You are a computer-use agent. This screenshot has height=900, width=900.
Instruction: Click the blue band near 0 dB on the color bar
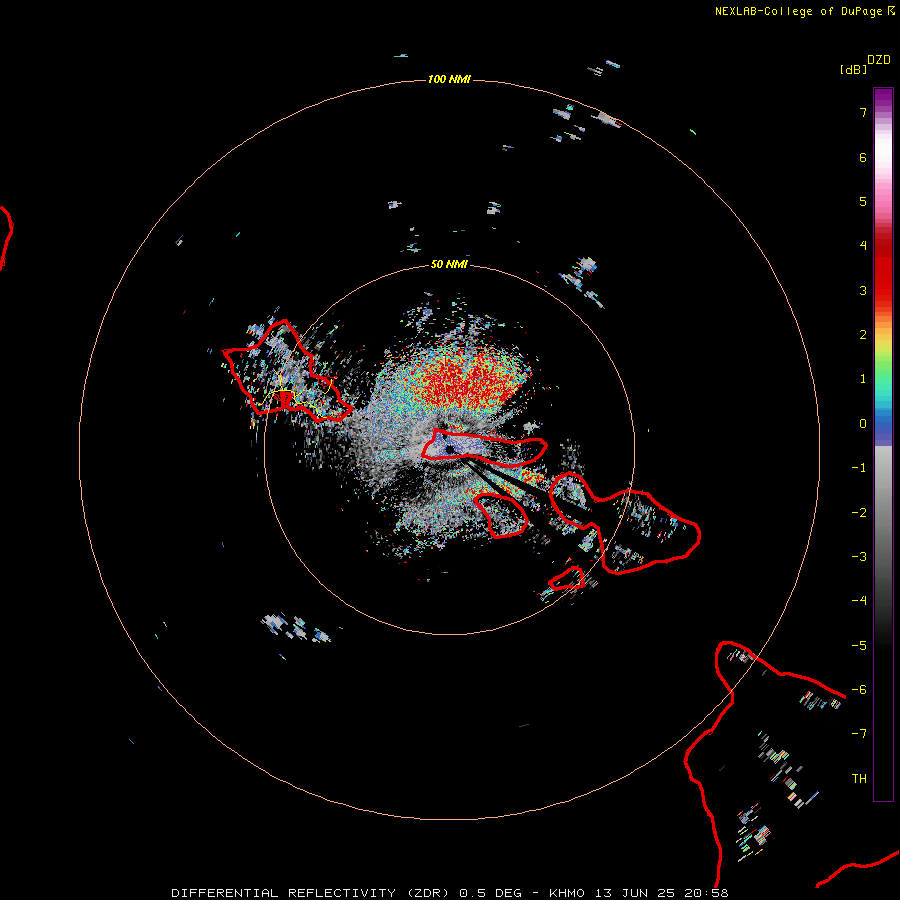(x=883, y=428)
